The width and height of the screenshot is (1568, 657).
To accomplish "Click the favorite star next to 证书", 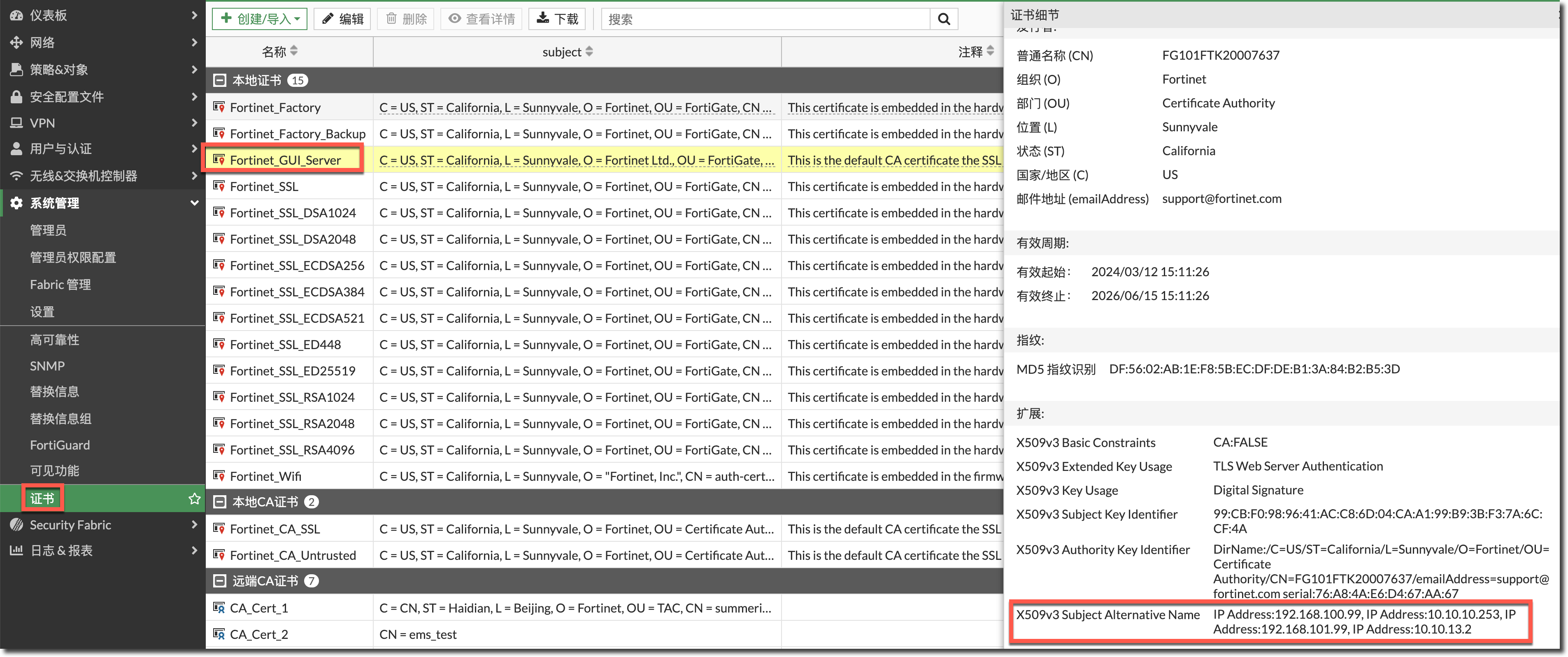I will [x=194, y=499].
